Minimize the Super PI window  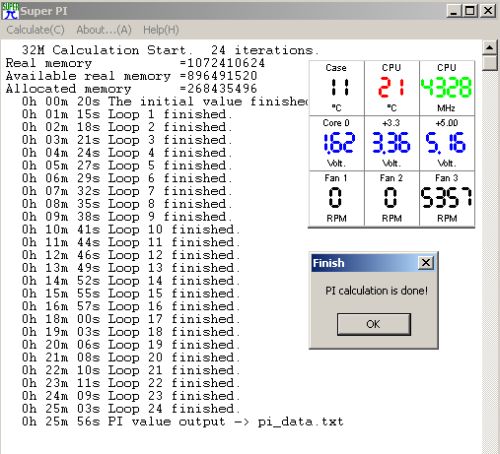point(453,11)
